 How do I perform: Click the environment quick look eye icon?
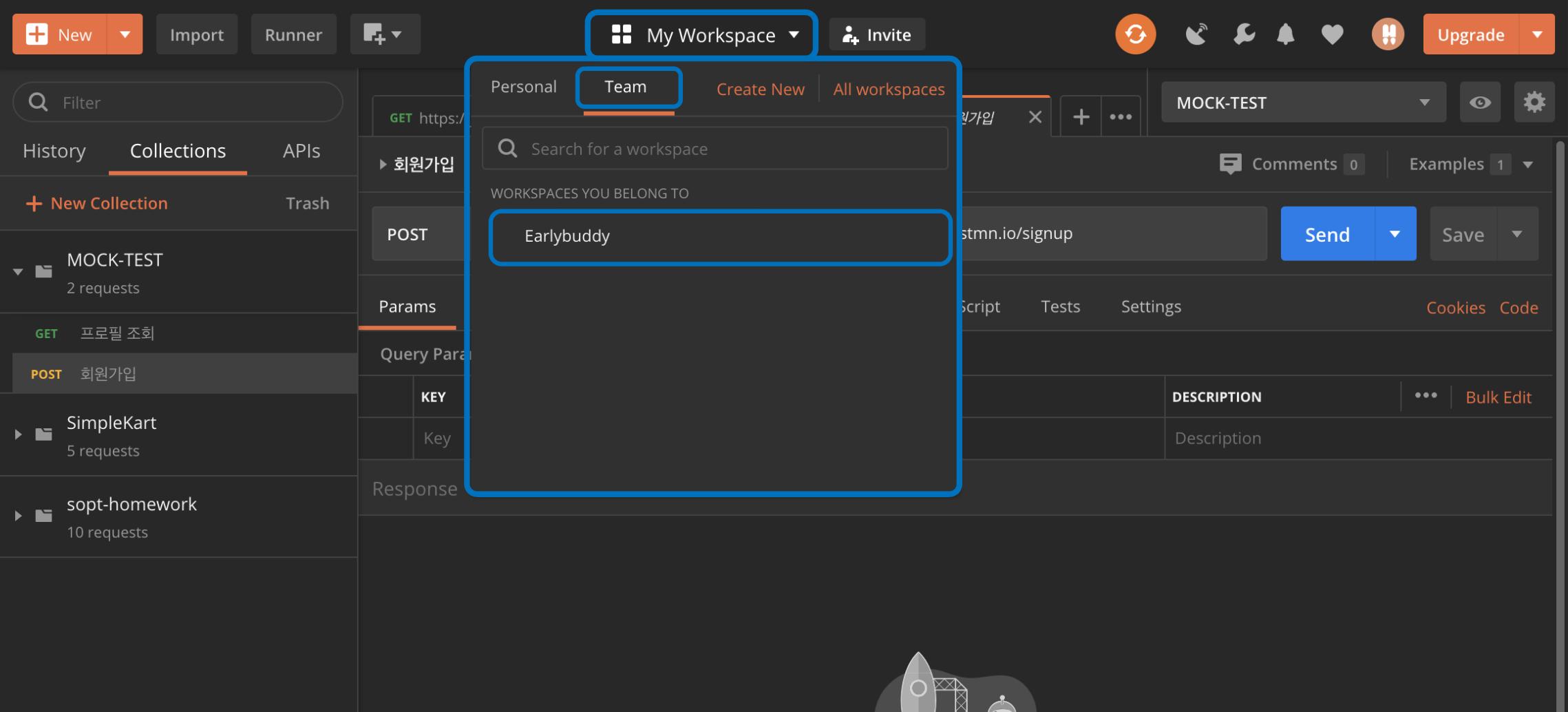tap(1480, 103)
